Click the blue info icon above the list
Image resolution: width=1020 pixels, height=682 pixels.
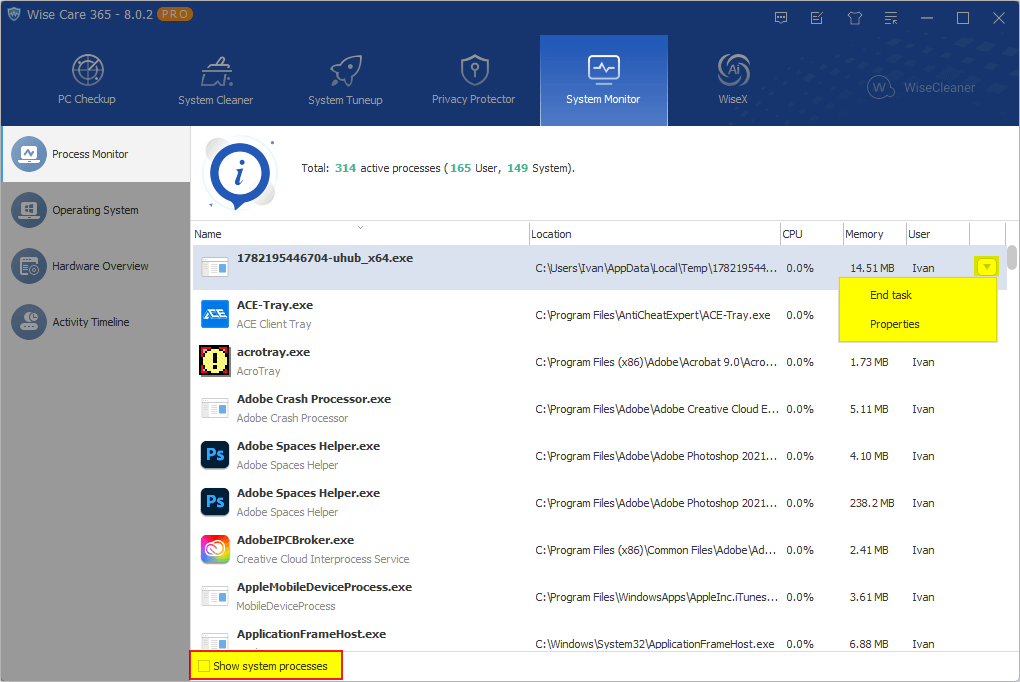[x=240, y=174]
